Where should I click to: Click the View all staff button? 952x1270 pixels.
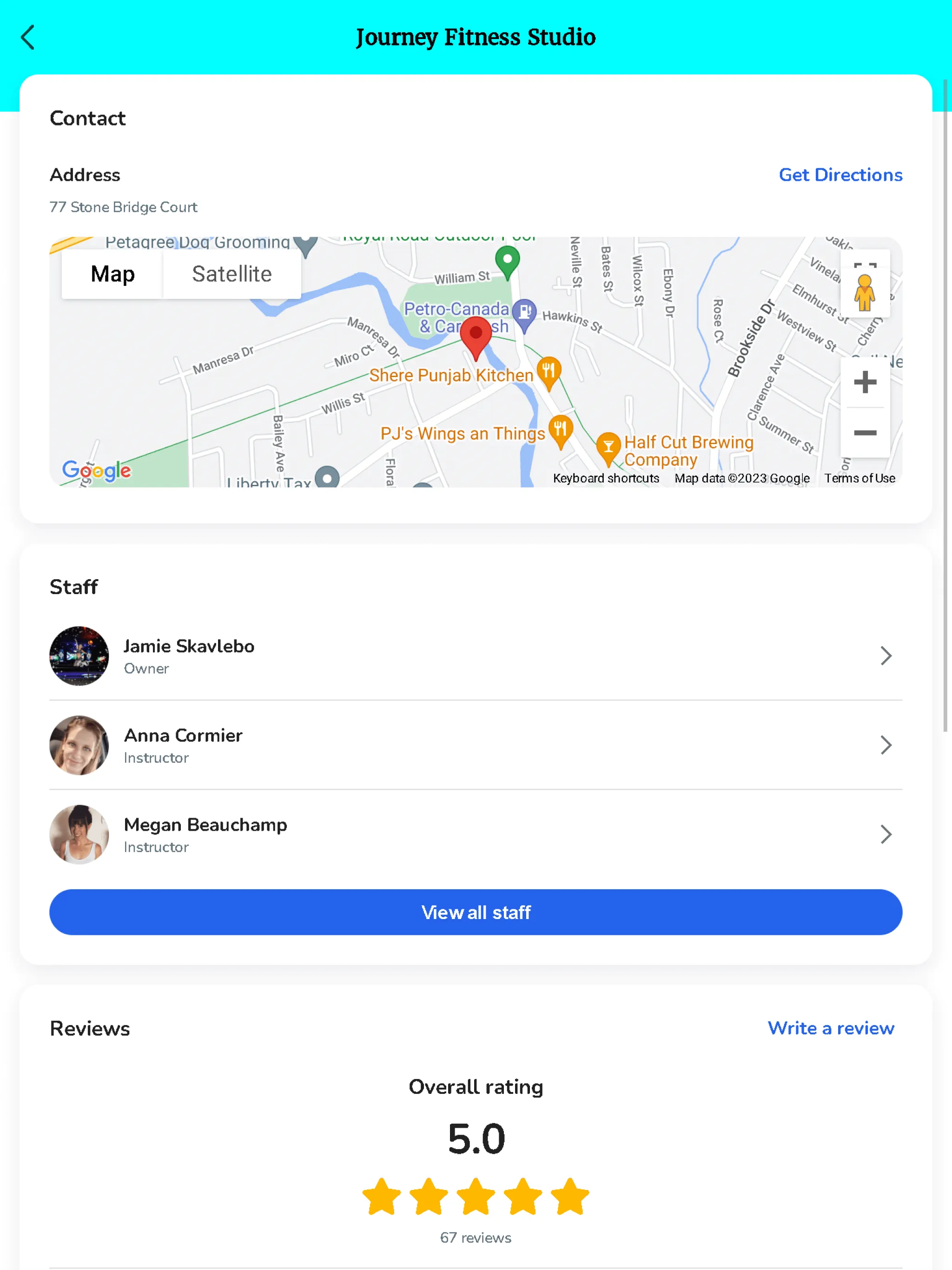tap(476, 912)
